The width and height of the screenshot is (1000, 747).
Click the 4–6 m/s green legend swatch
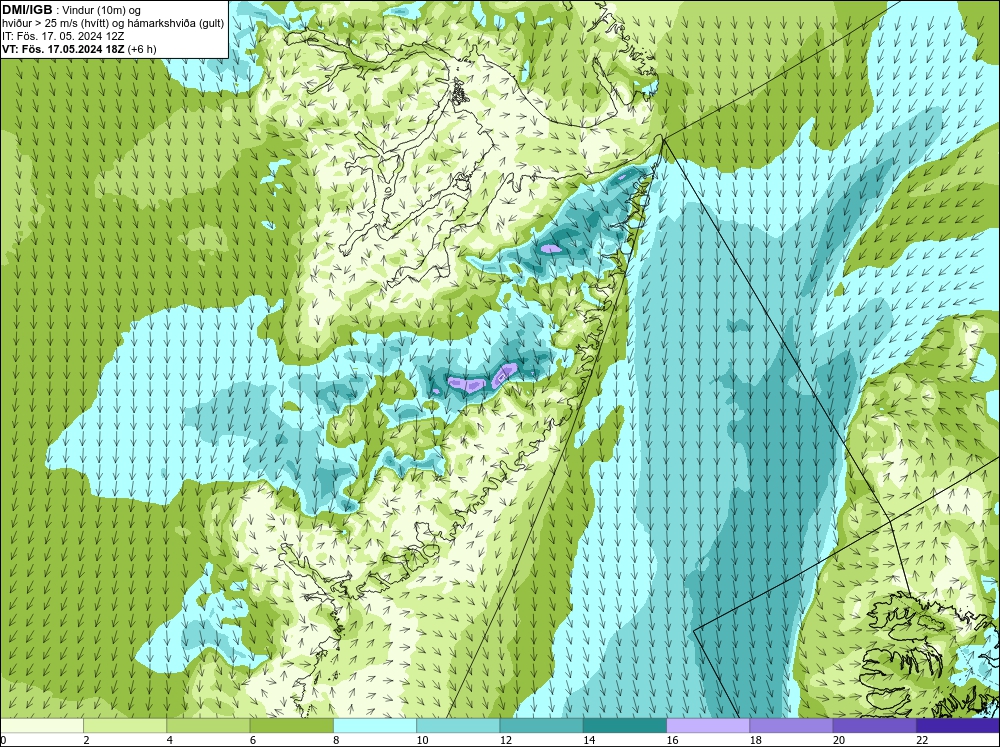209,725
